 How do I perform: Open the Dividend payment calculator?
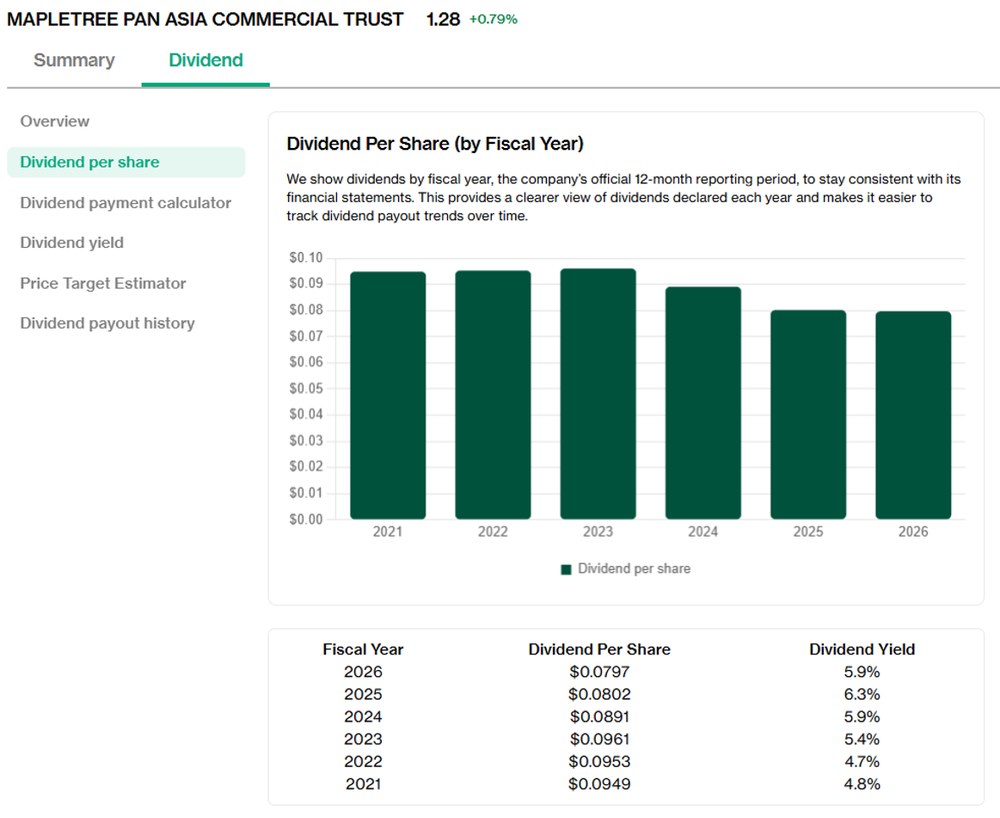[126, 203]
